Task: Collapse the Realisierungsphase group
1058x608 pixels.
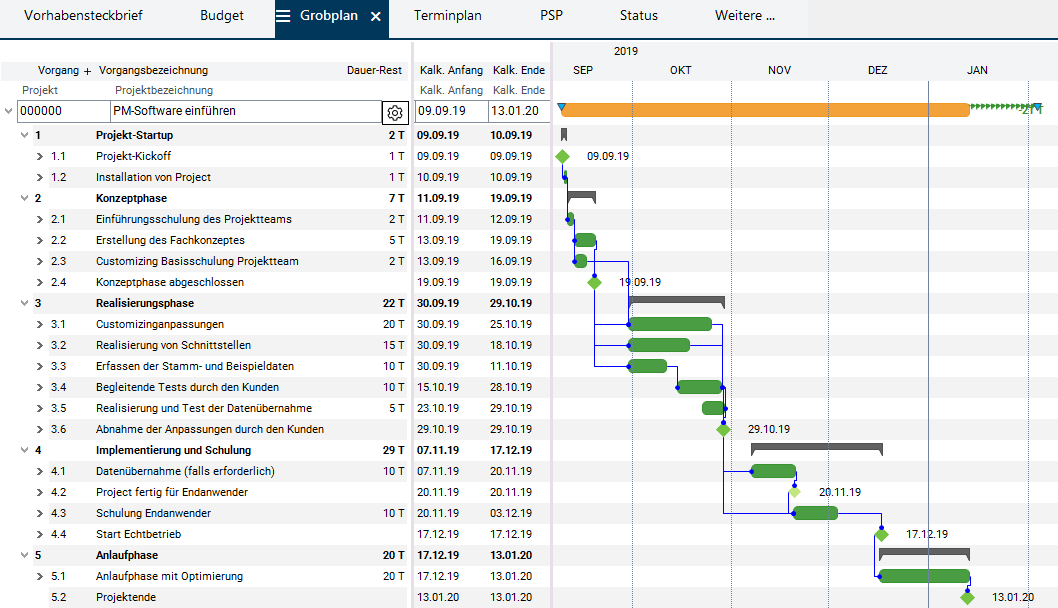Action: click(x=23, y=303)
